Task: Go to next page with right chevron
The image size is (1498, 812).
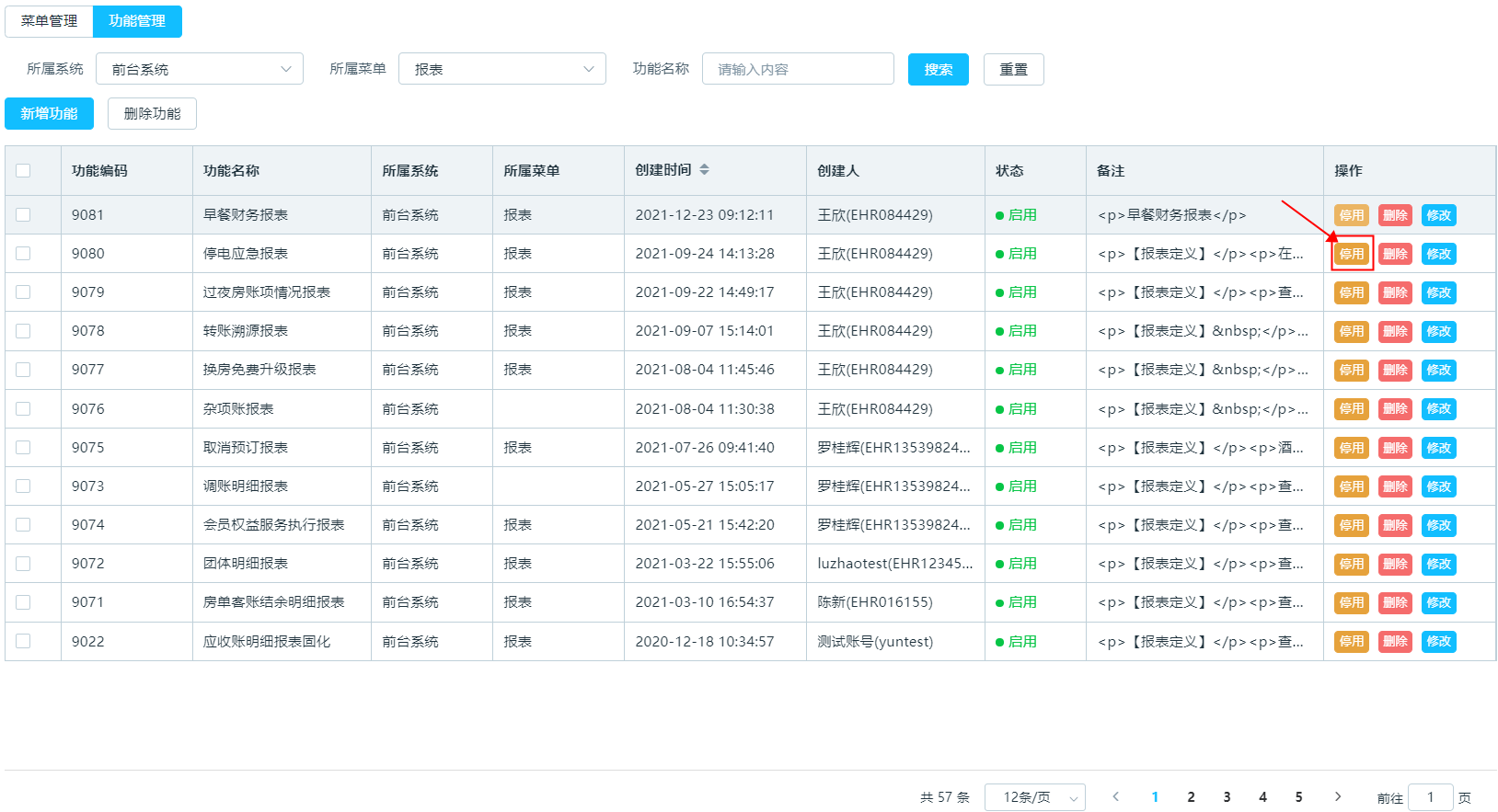Action: pos(1338,797)
